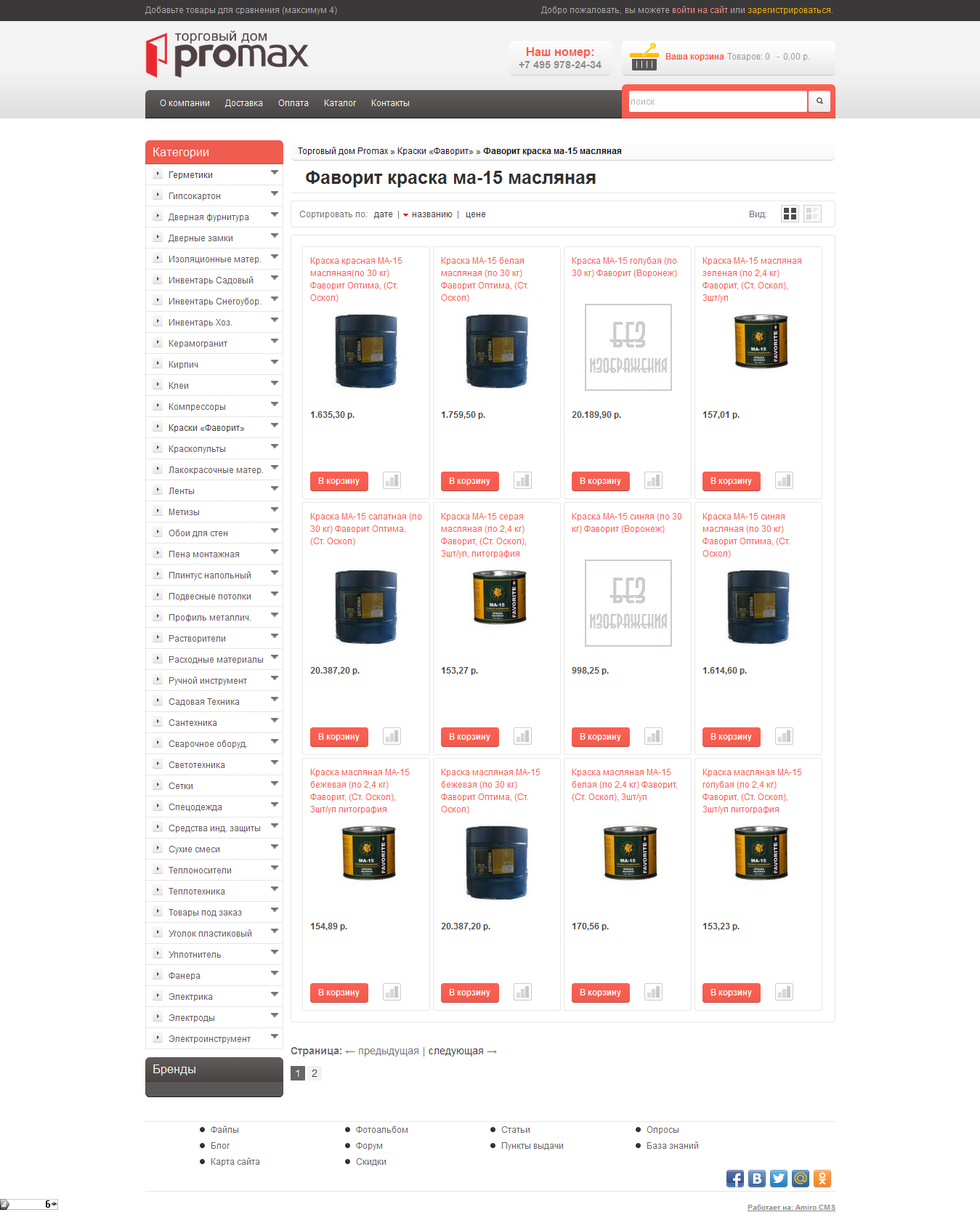Open Контакты menu item
This screenshot has width=980, height=1220.
[x=390, y=103]
